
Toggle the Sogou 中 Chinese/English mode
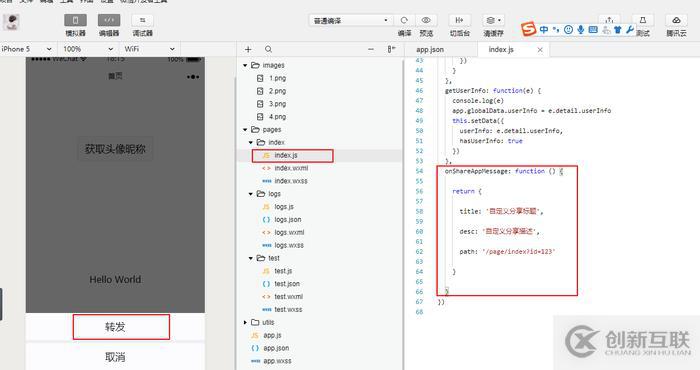click(544, 30)
